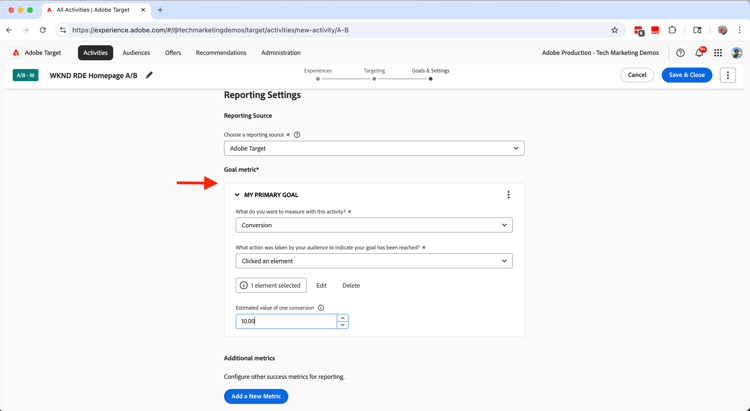
Task: Open the activity more options menu
Action: point(727,75)
